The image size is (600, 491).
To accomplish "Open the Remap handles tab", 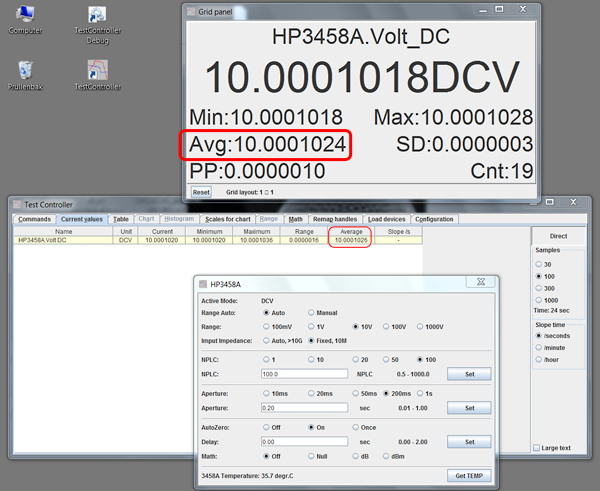I will coord(335,219).
